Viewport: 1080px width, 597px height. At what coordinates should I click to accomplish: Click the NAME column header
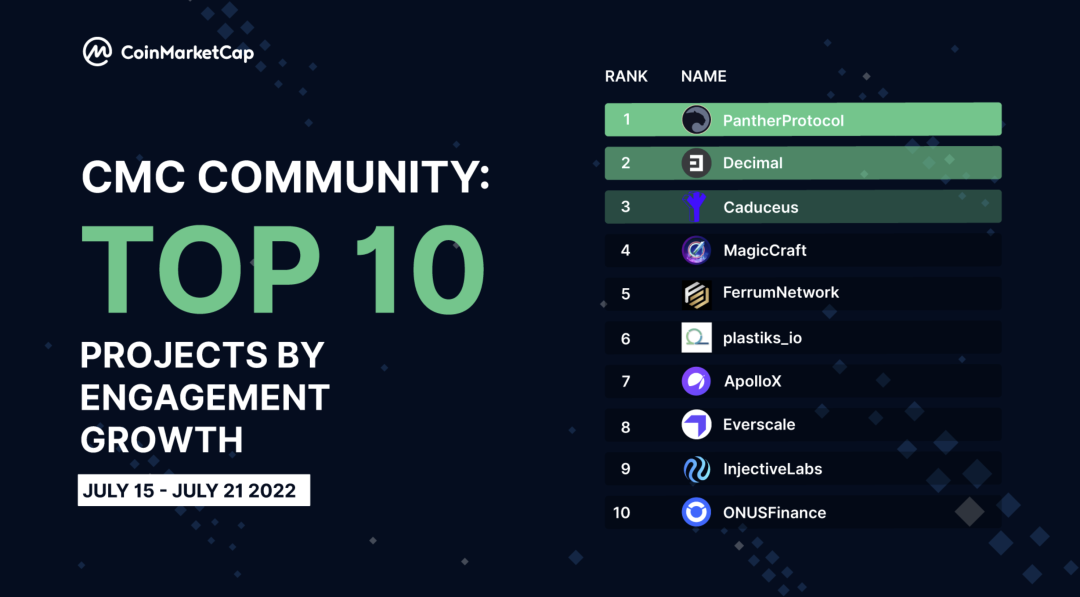point(703,76)
